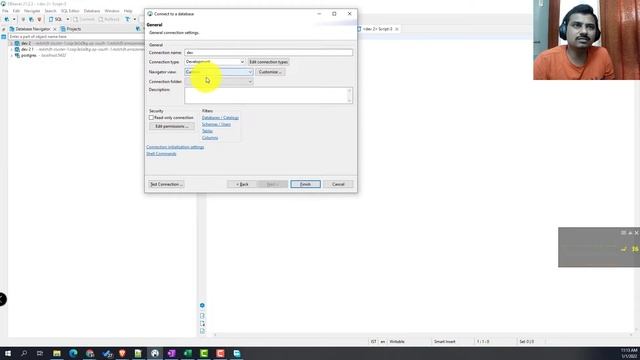Open the Navigator view dropdown
Screen dimensions: 640x360
point(219,72)
